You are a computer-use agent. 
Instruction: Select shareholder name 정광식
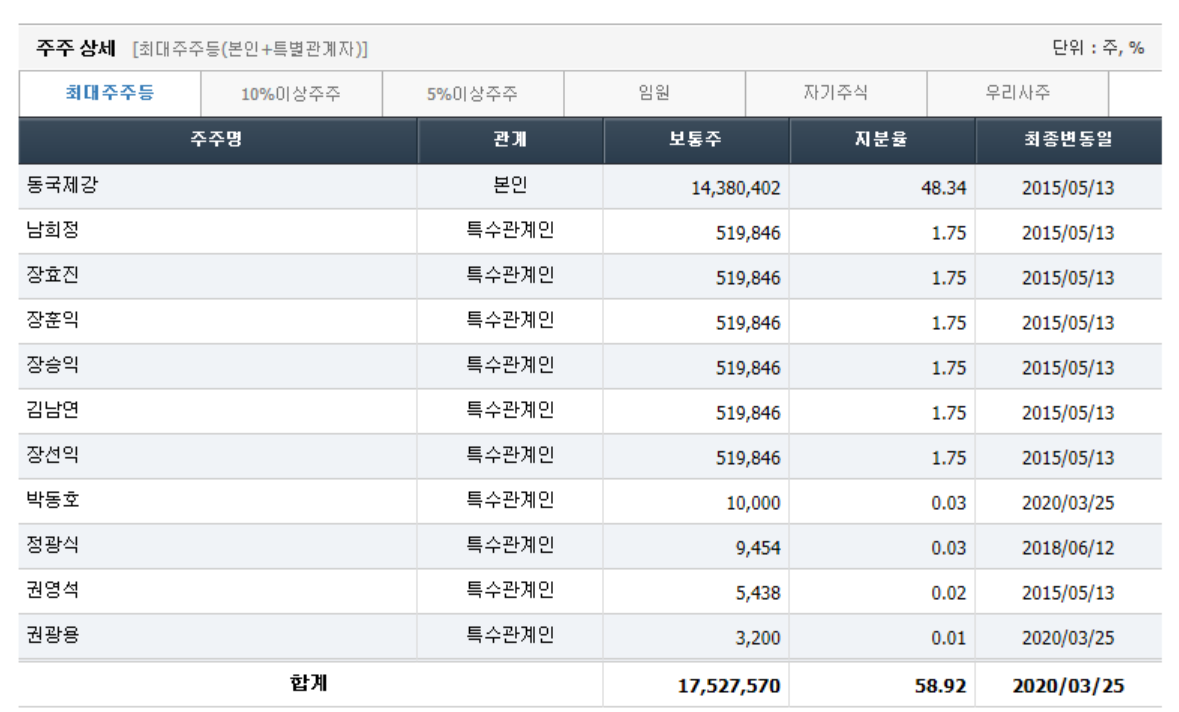pyautogui.click(x=53, y=546)
